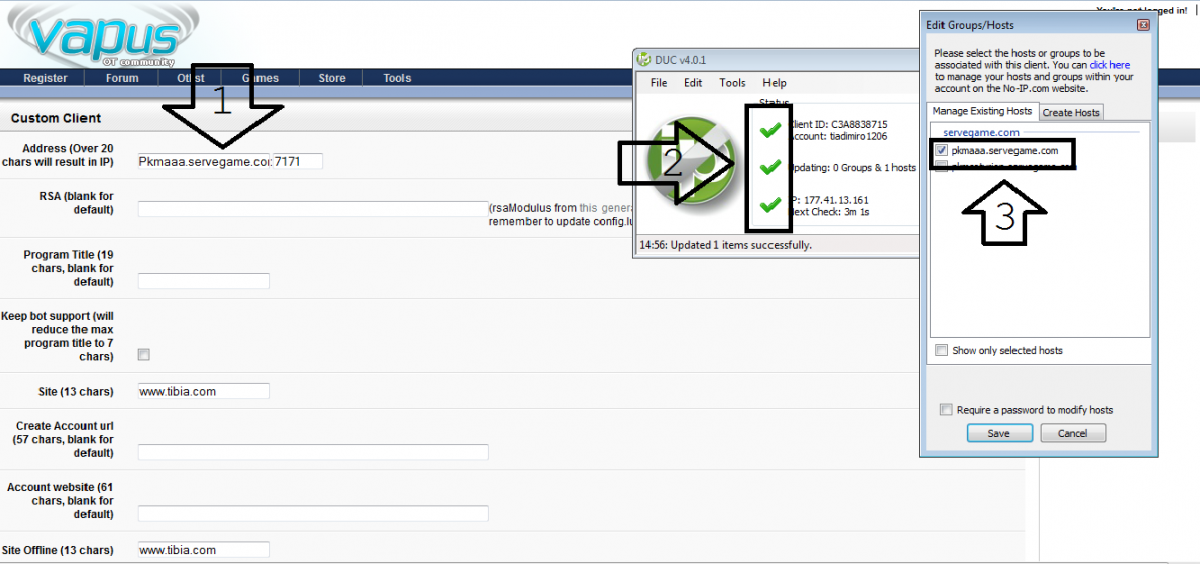1200x564 pixels.
Task: Open Games in the Vapus navigation bar
Action: [260, 78]
